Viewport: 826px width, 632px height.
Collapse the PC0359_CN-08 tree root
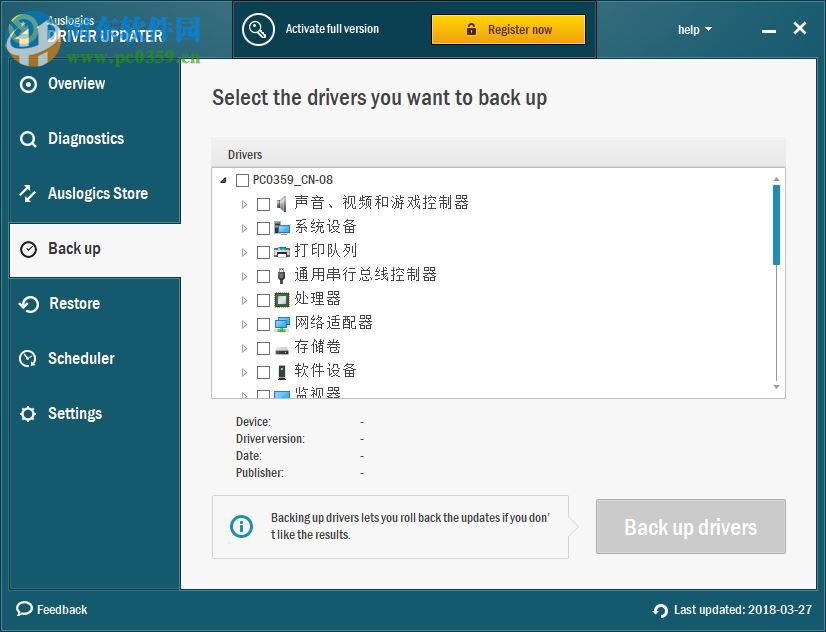tap(224, 180)
